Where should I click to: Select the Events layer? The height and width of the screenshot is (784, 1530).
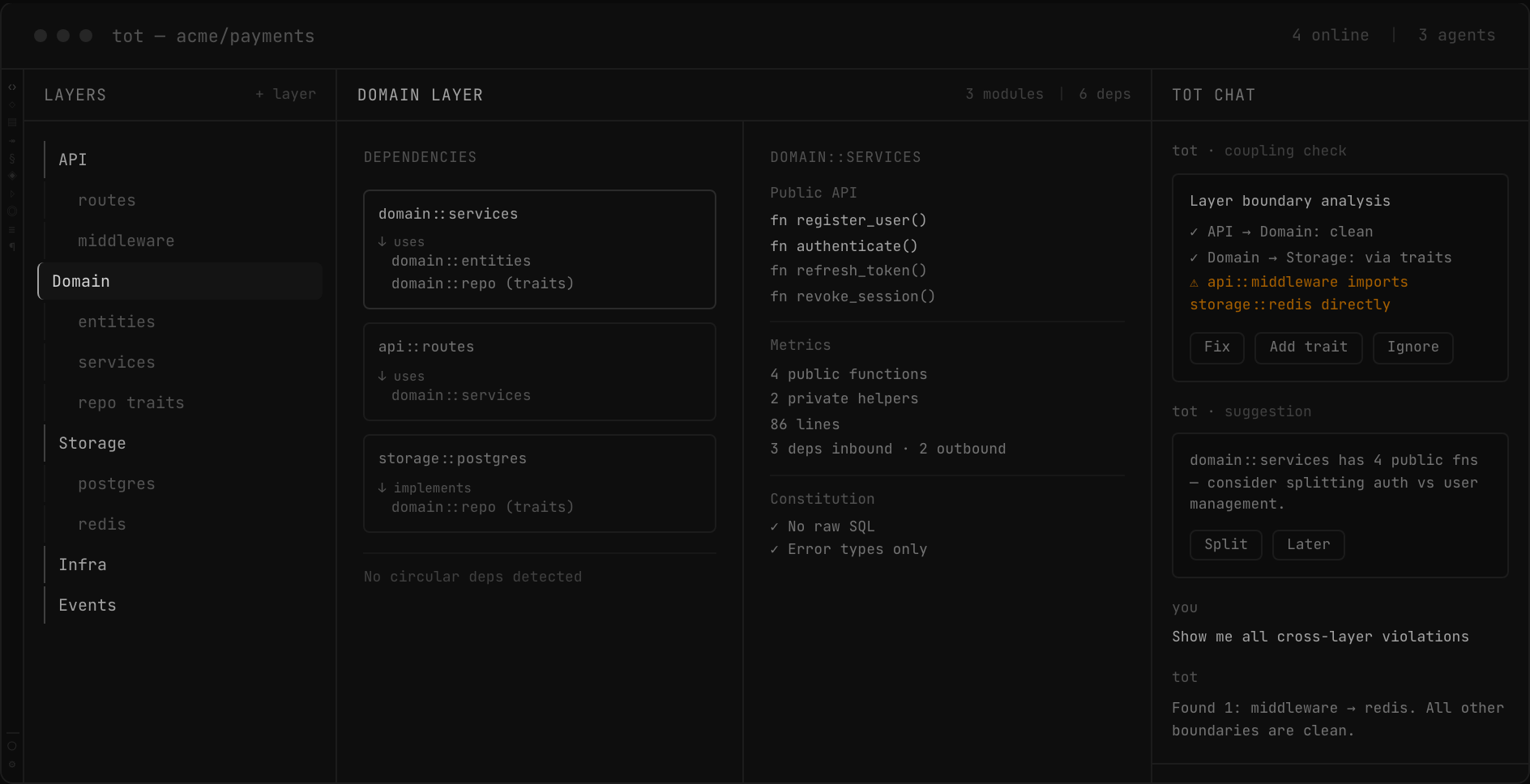click(182, 605)
